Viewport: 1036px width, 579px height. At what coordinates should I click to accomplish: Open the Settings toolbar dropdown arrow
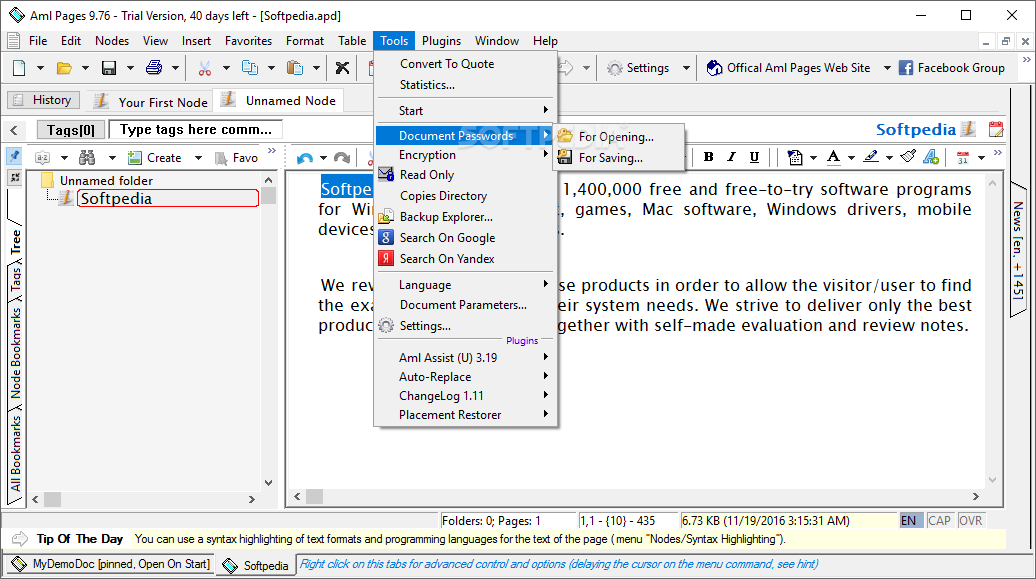[686, 68]
